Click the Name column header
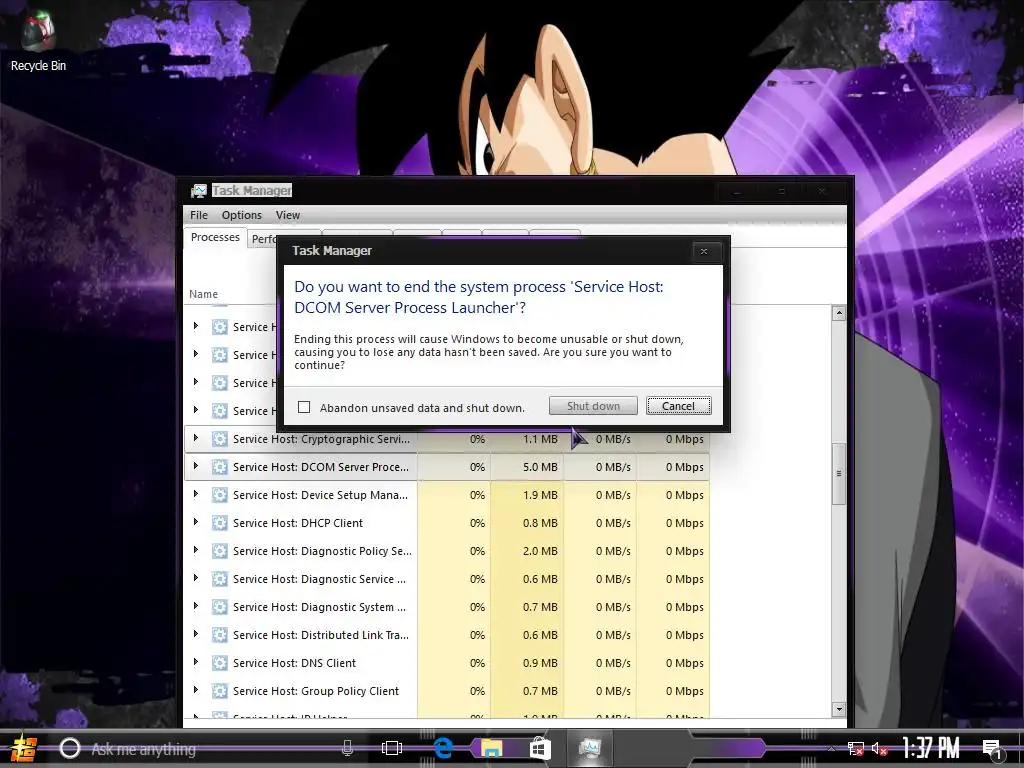Screen dimensions: 1024x768 [204, 294]
